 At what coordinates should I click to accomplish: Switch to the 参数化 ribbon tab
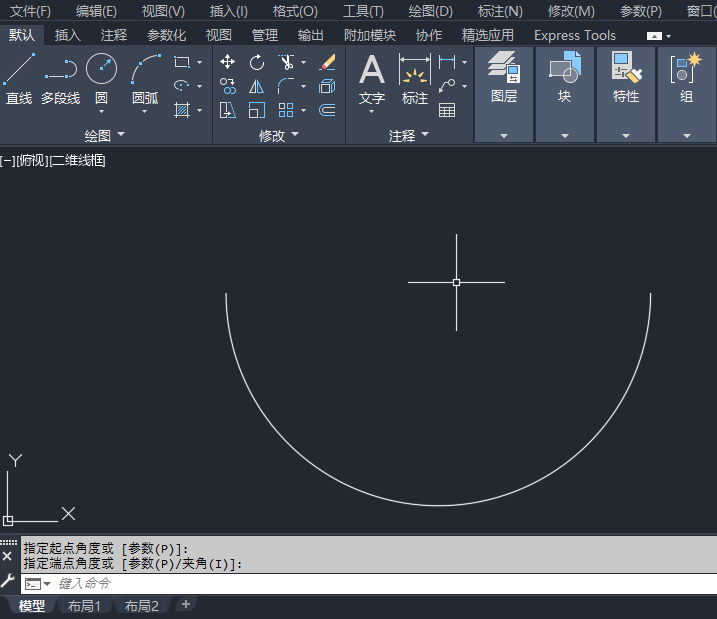point(166,35)
